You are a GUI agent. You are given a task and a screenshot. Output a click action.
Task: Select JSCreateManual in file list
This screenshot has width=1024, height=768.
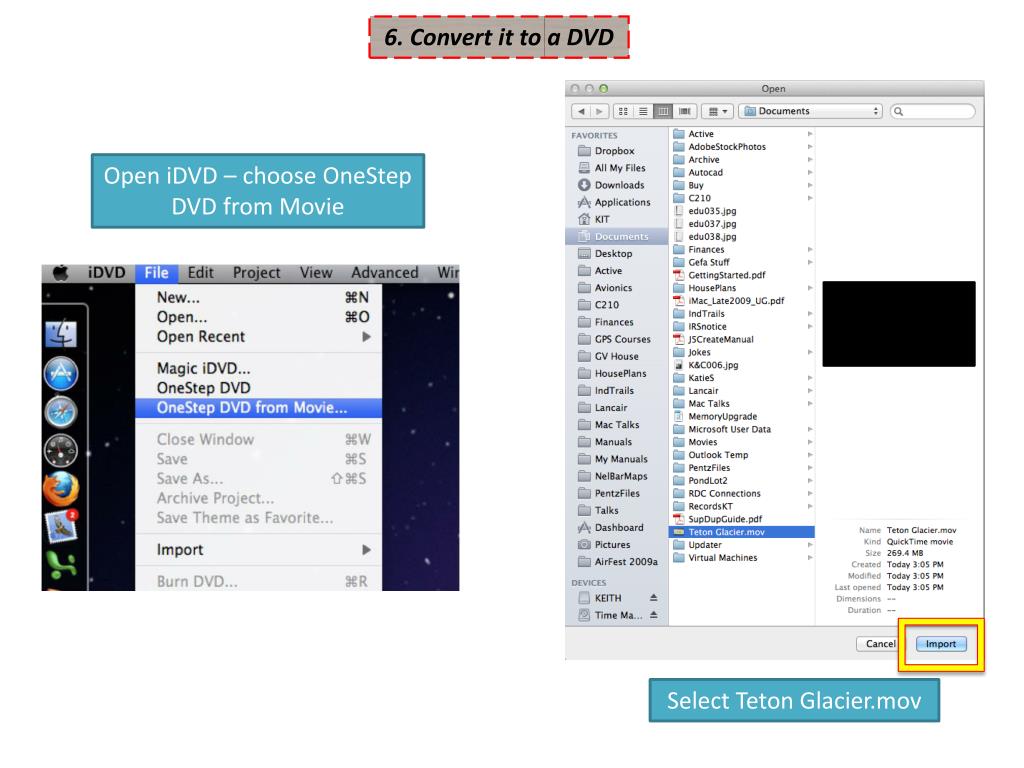pyautogui.click(x=743, y=340)
